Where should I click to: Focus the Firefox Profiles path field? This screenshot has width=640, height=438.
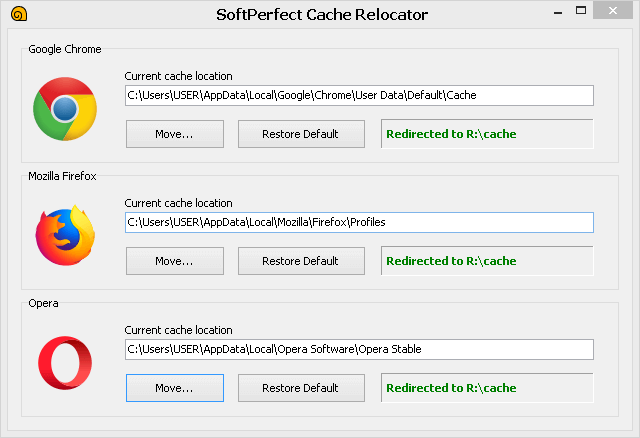(x=358, y=222)
